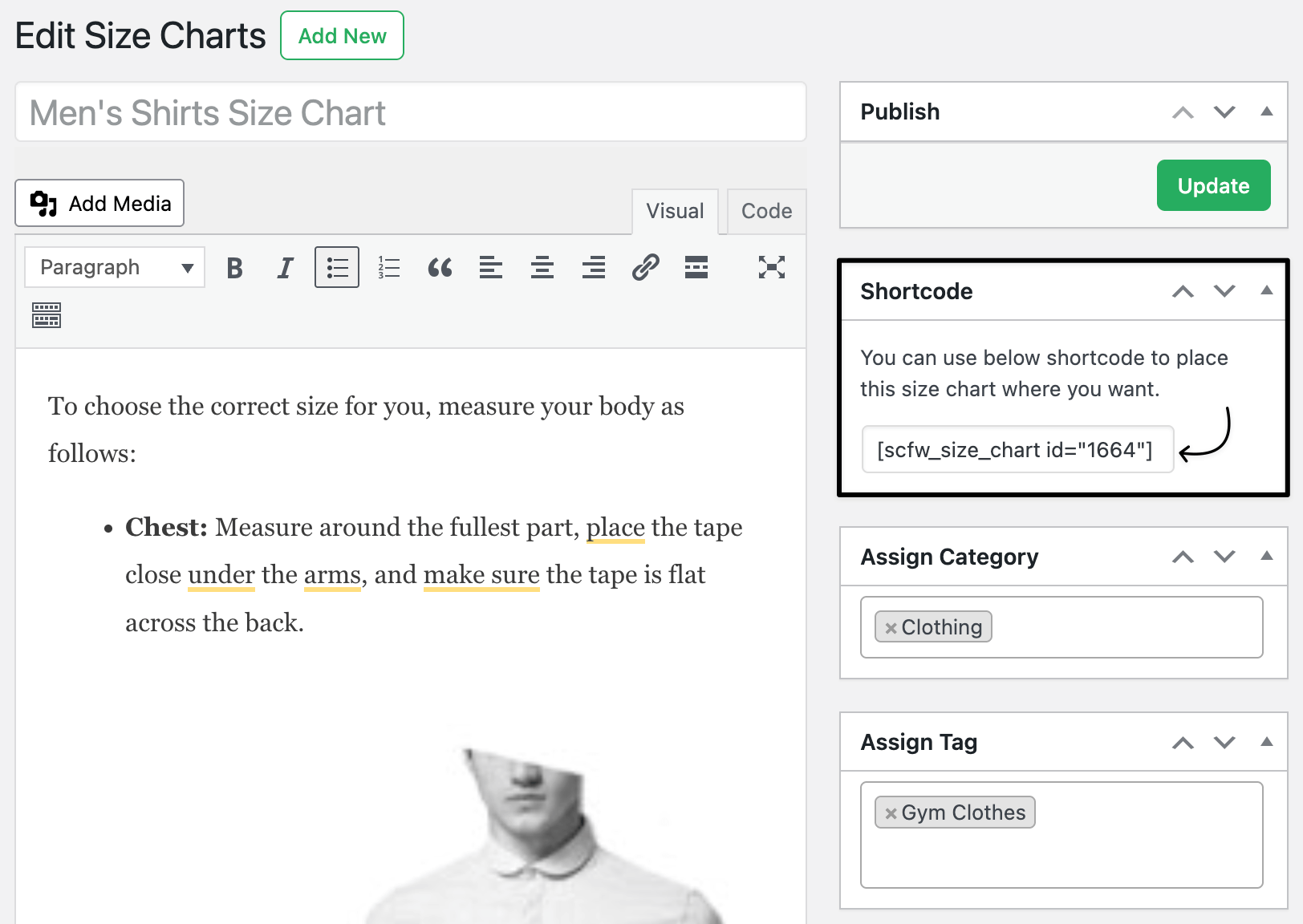Move Shortcode panel down
This screenshot has width=1303, height=924.
coord(1224,291)
